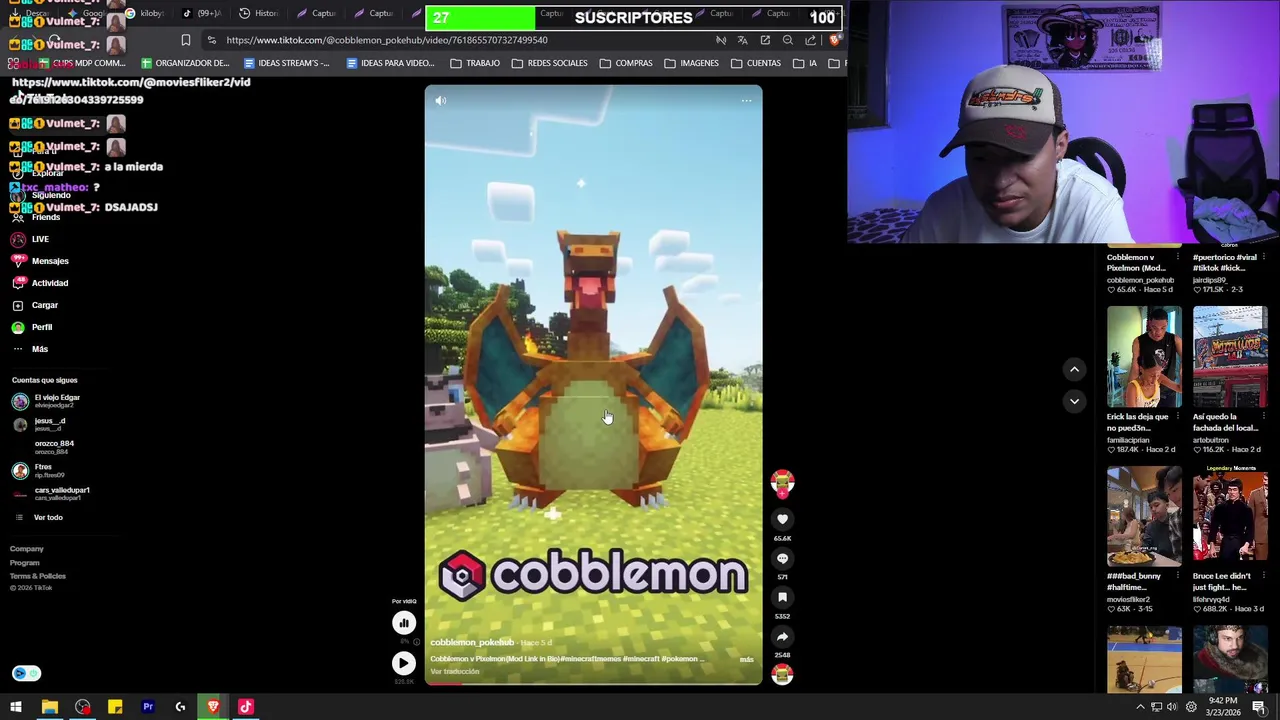Open the TikTok app from the taskbar
The height and width of the screenshot is (720, 1280).
coord(246,707)
